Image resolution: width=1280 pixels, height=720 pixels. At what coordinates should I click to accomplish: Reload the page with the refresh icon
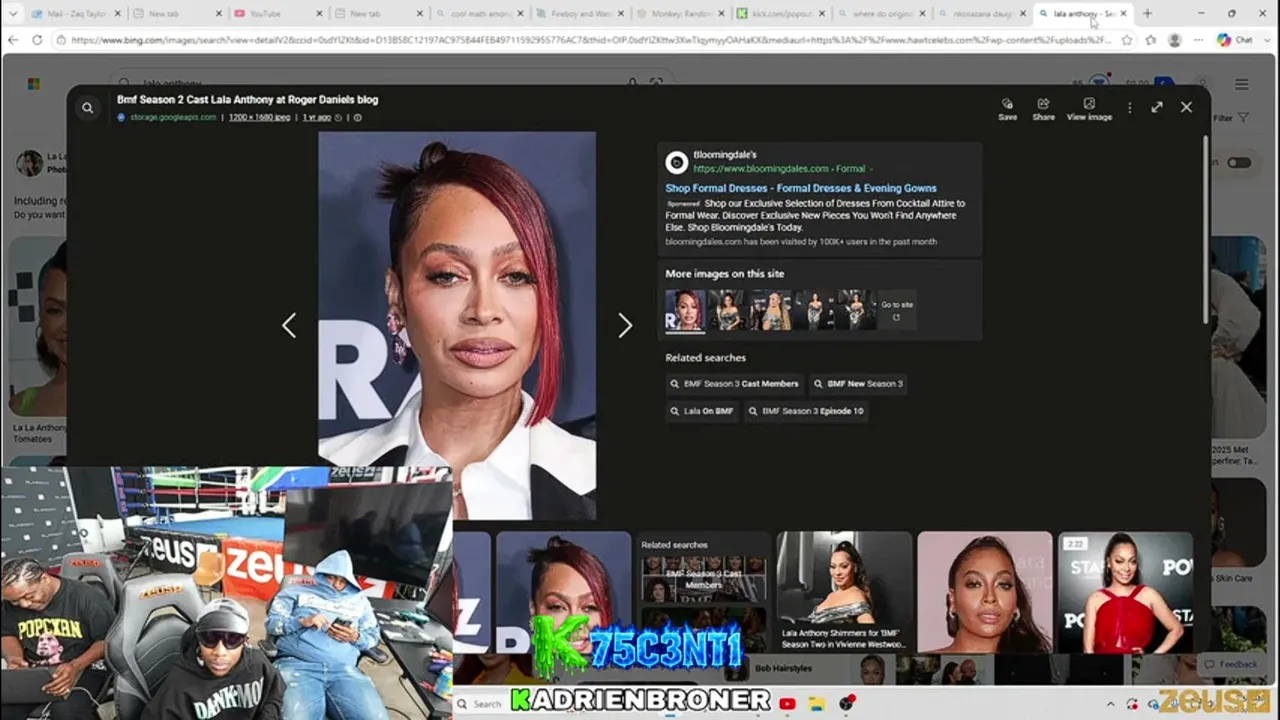tap(37, 40)
